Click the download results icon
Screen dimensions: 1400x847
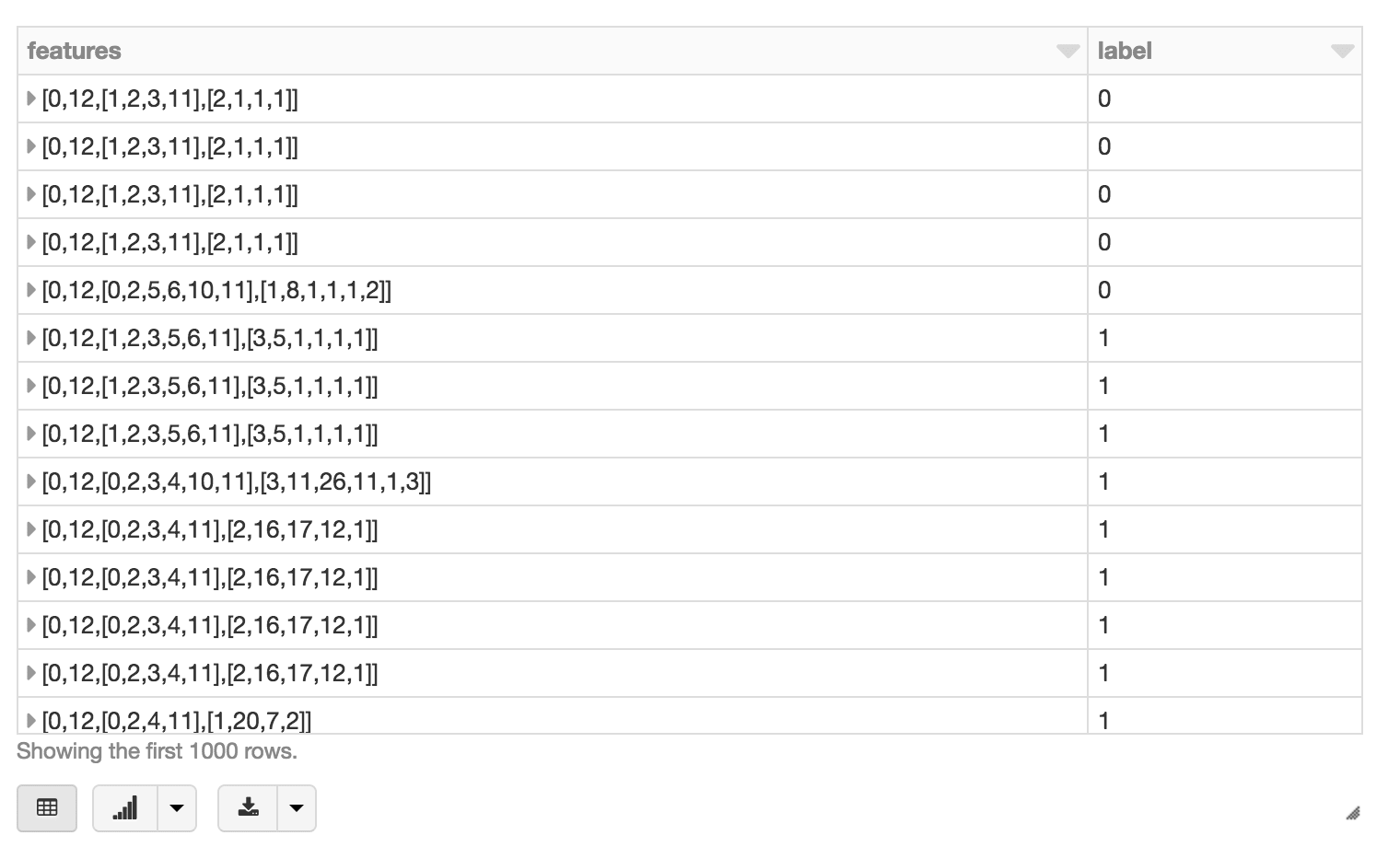pos(248,808)
